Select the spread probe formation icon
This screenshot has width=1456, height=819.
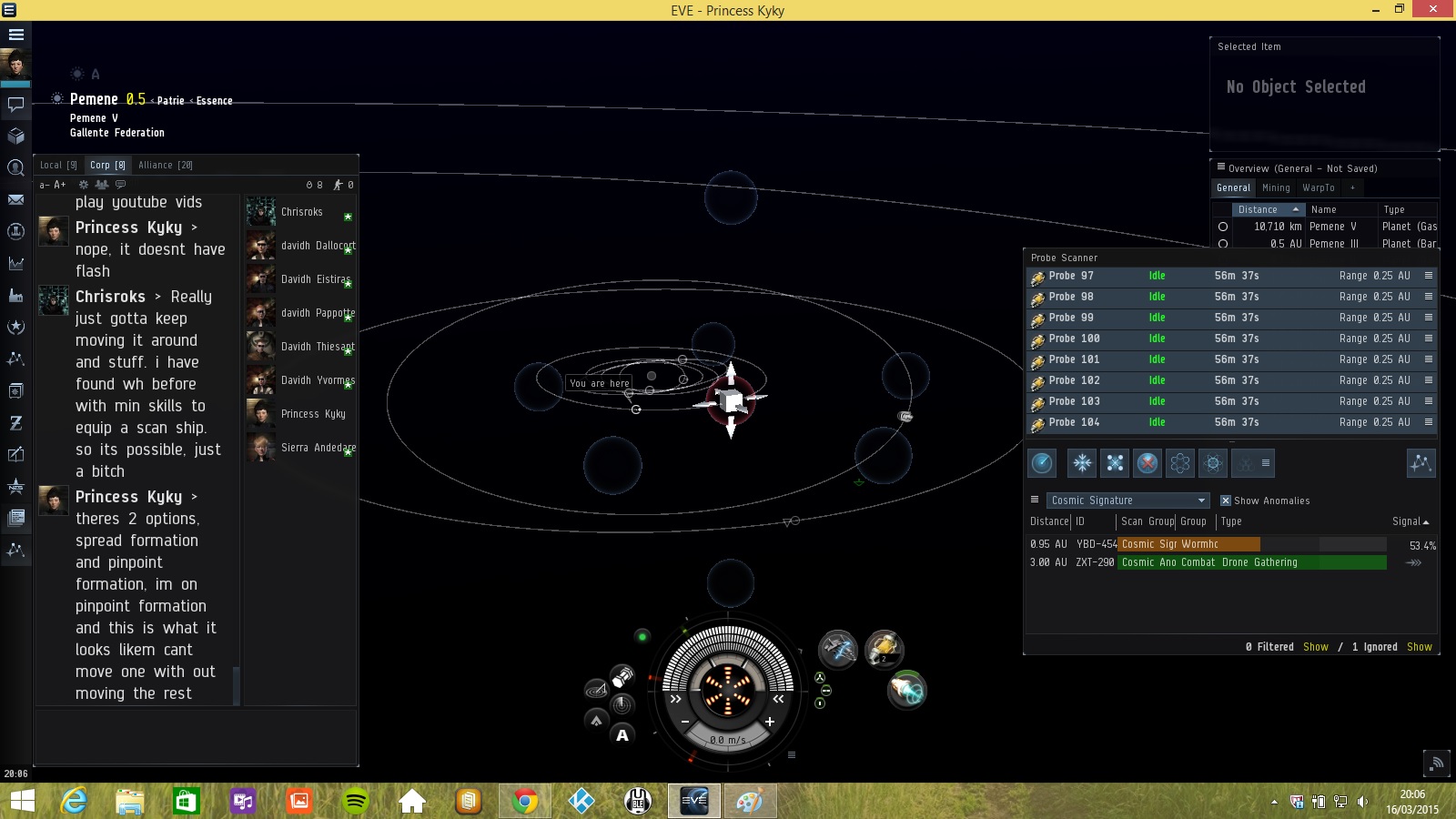[1180, 463]
